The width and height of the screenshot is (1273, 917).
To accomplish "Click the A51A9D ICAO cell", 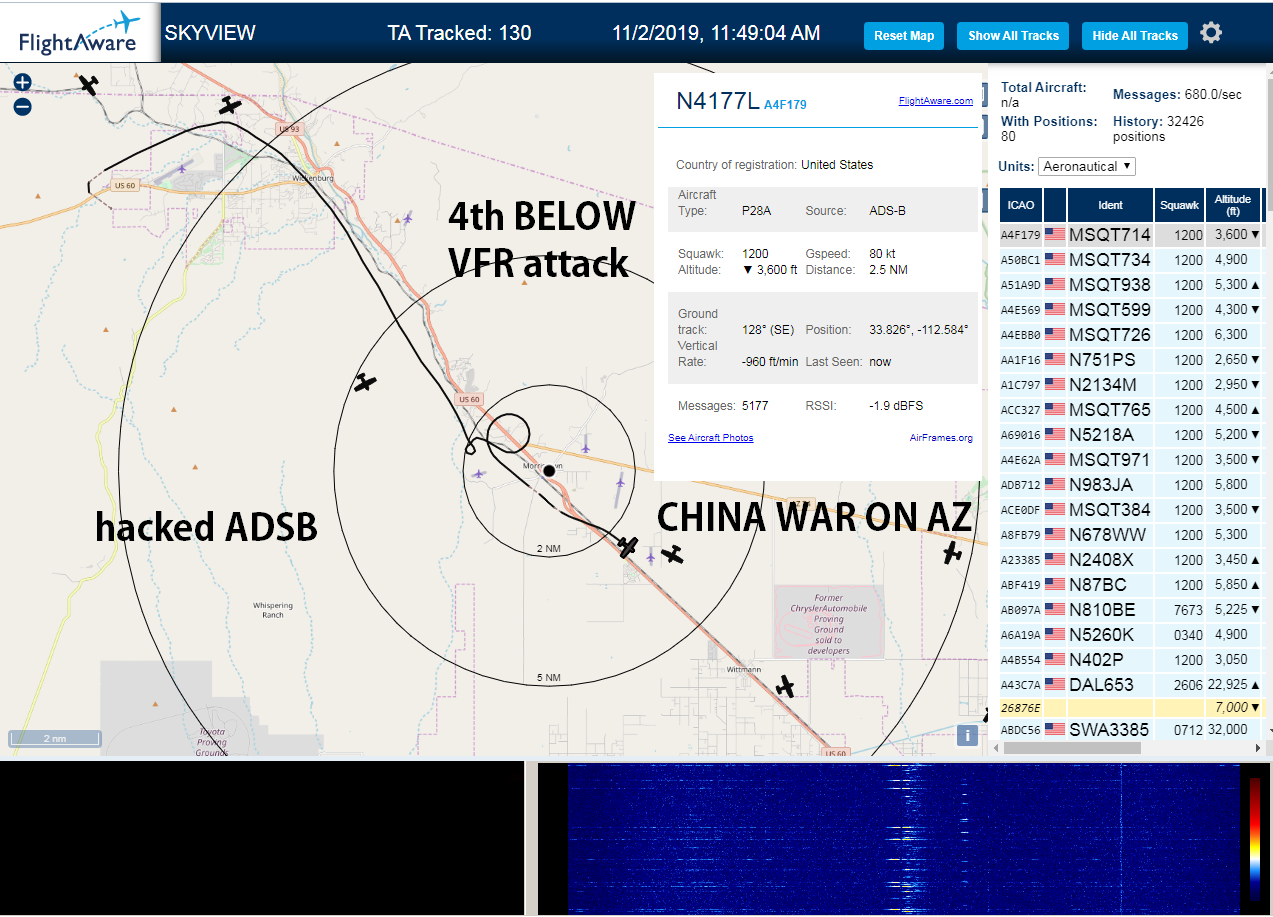I will click(x=1021, y=285).
